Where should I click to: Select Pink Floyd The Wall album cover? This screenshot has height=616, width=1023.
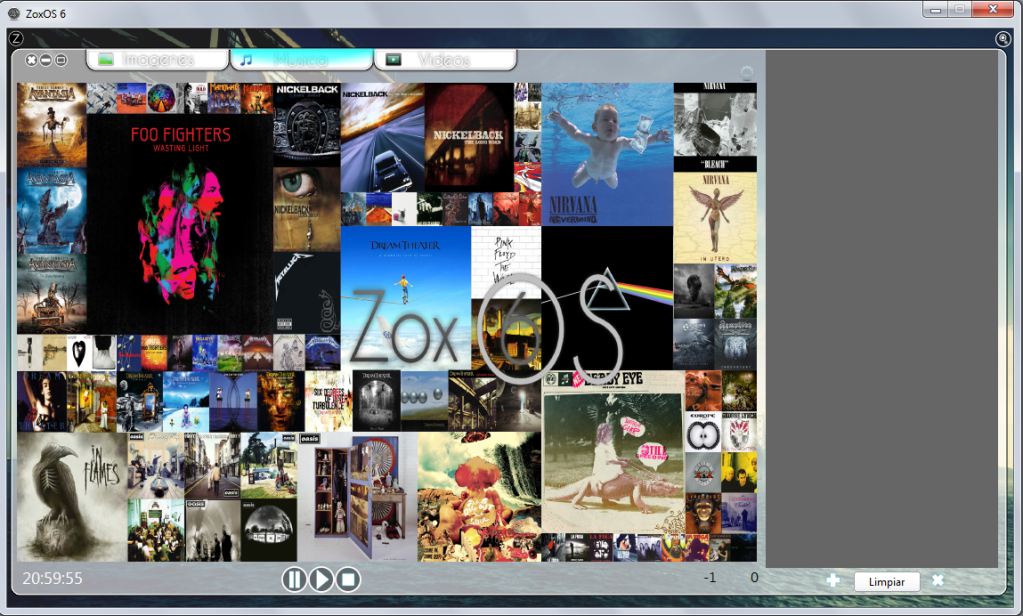pyautogui.click(x=506, y=262)
